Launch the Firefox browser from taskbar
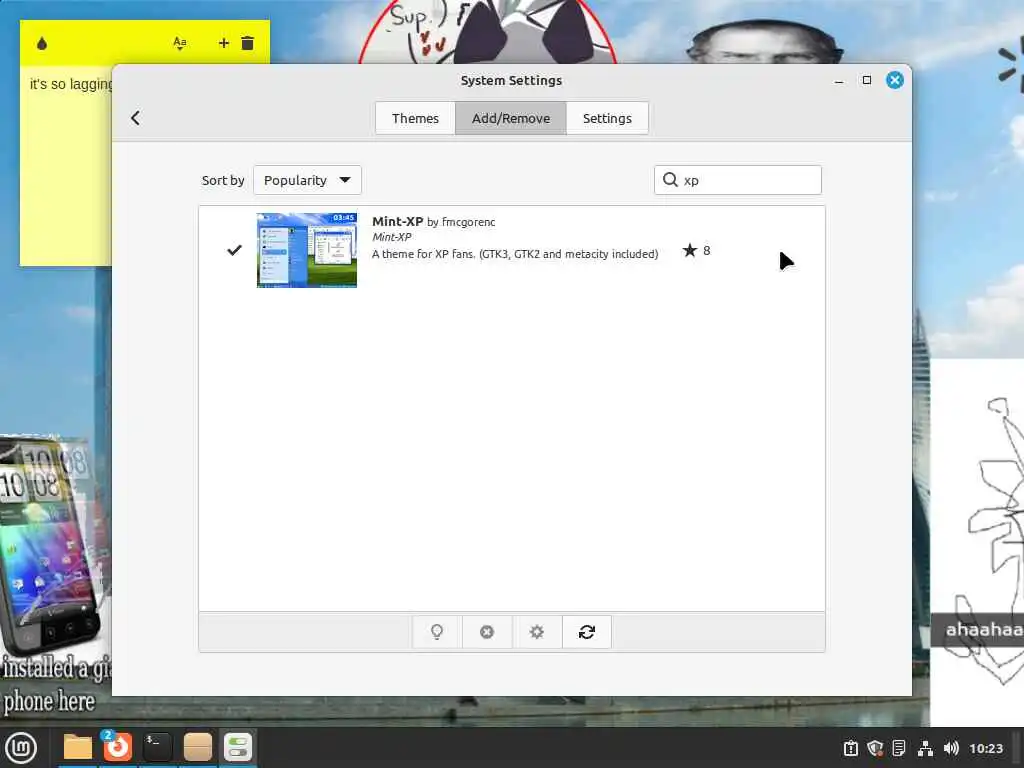 (x=118, y=747)
